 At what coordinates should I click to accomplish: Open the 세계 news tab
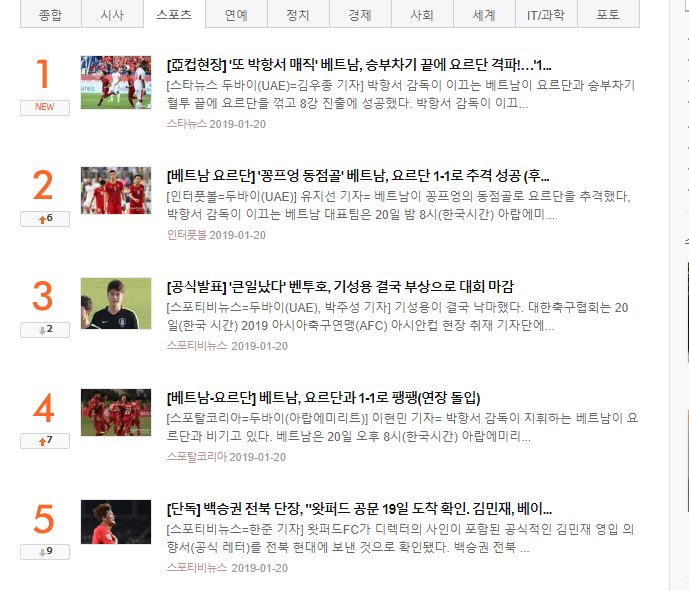(x=484, y=15)
